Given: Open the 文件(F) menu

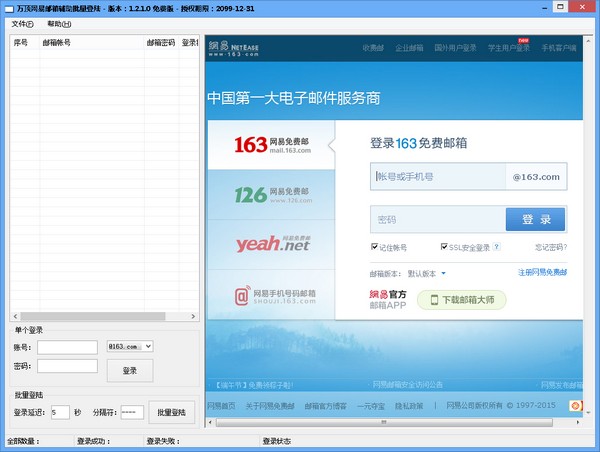Looking at the screenshot, I should click(22, 24).
